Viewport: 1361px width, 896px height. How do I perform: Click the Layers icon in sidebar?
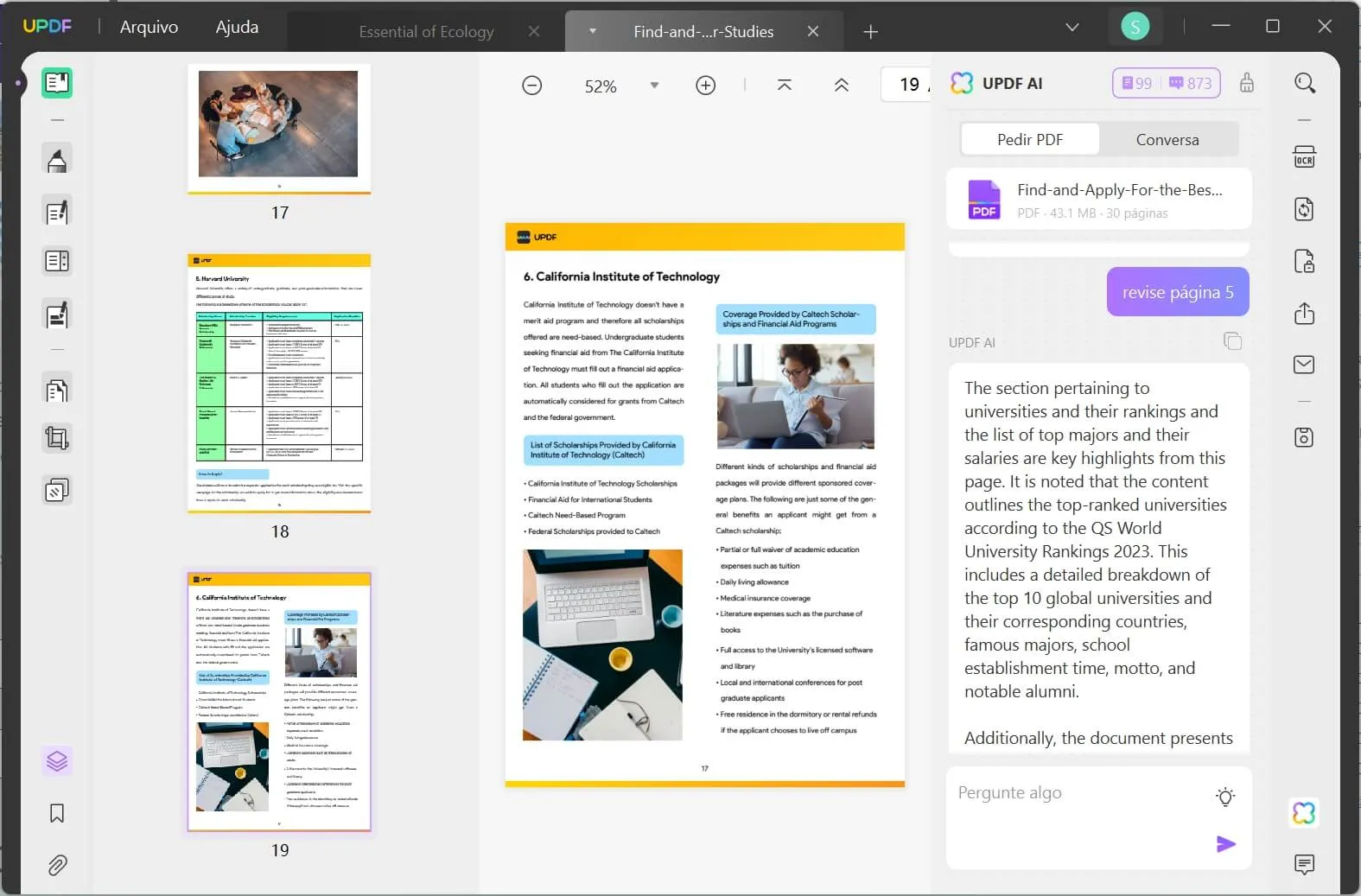57,761
